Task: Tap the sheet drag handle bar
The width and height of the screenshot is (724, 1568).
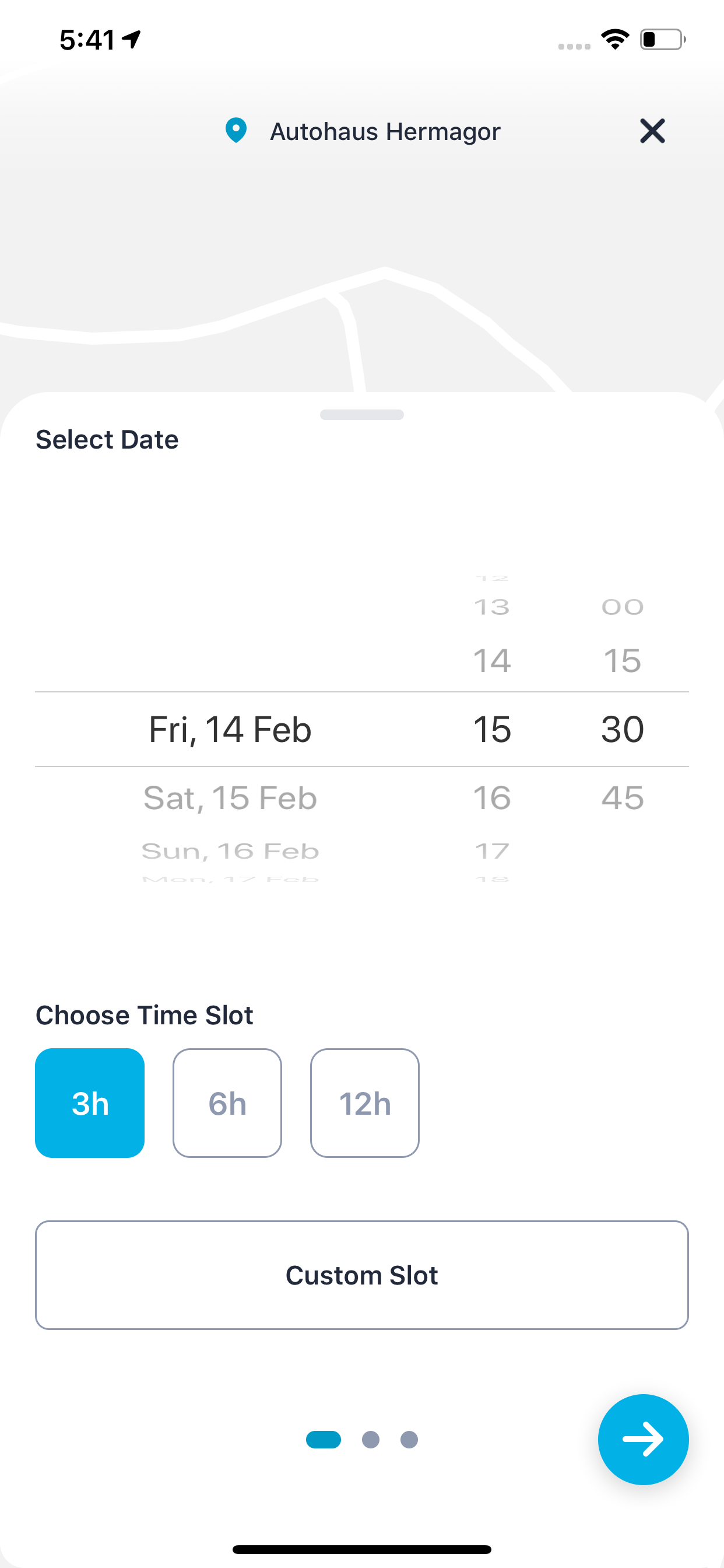Action: (x=362, y=415)
